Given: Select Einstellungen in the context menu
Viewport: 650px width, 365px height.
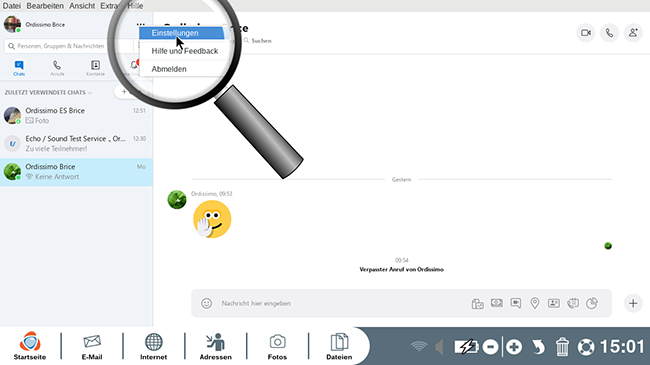Looking at the screenshot, I should [x=182, y=33].
